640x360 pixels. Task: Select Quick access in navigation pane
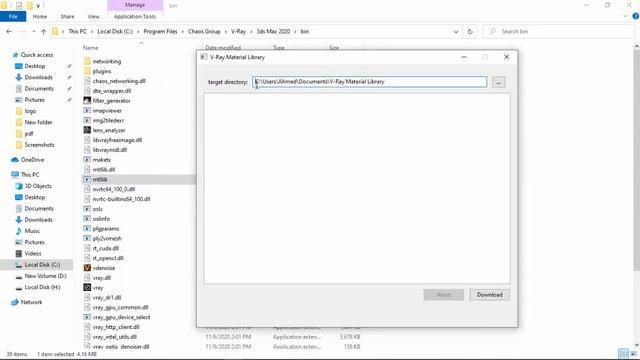37,55
